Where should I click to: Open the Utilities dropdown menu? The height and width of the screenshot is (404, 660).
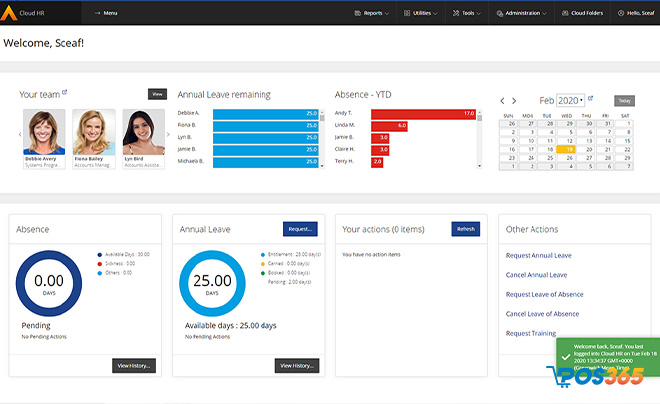click(x=420, y=13)
